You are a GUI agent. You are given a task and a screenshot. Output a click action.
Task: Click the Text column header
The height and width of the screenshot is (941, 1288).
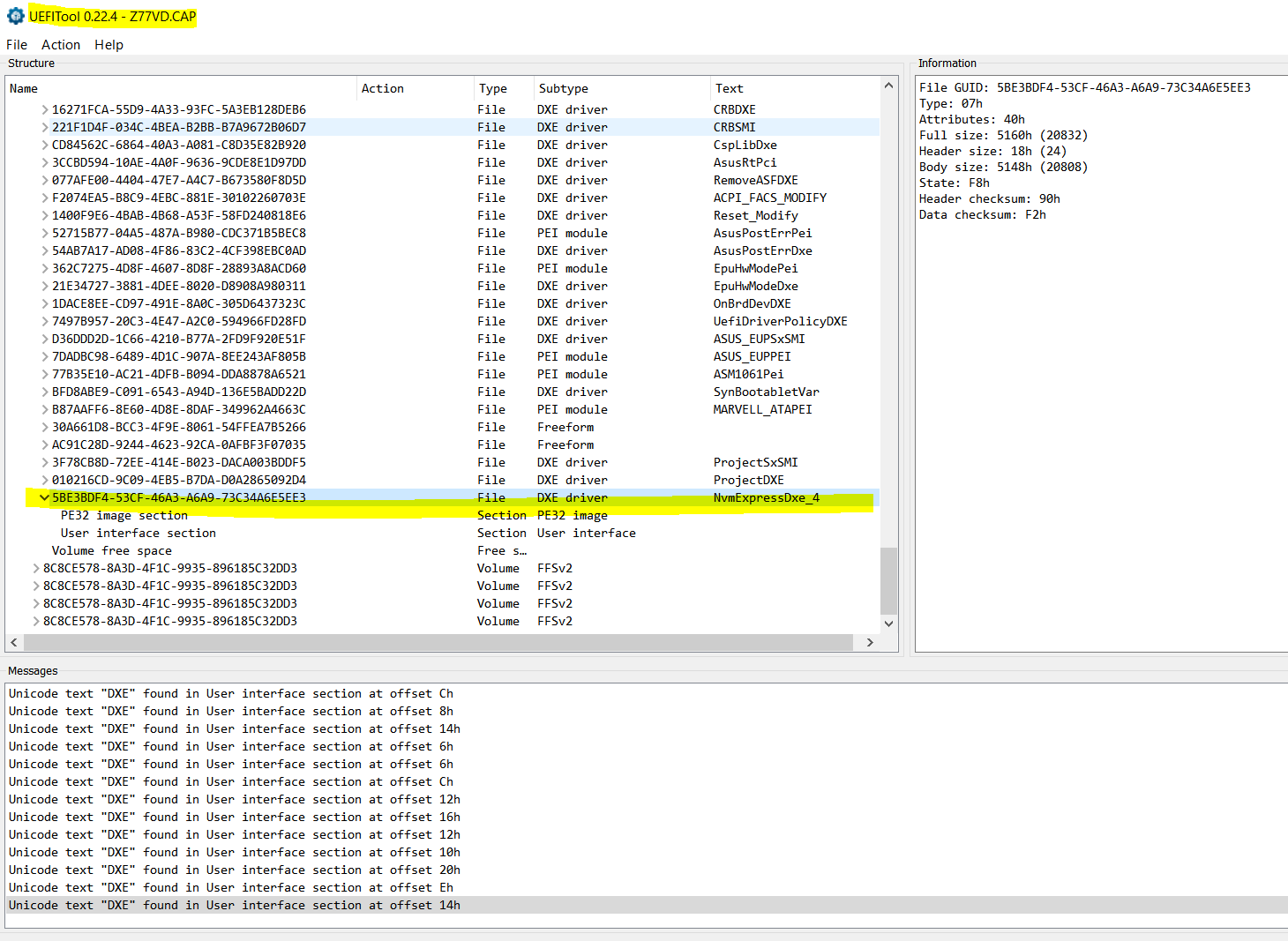coord(795,88)
